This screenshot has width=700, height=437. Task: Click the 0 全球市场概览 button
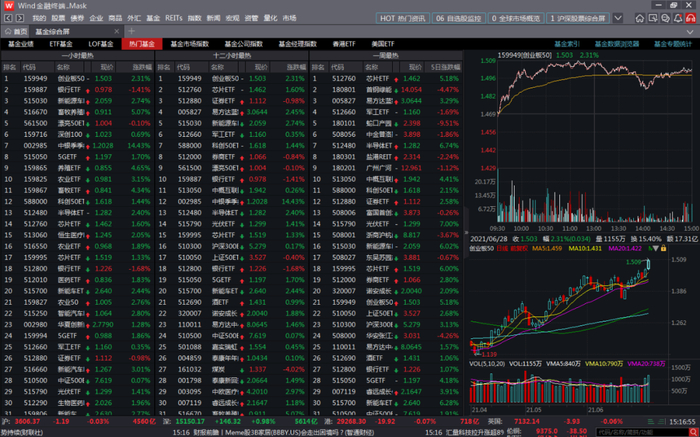[516, 18]
